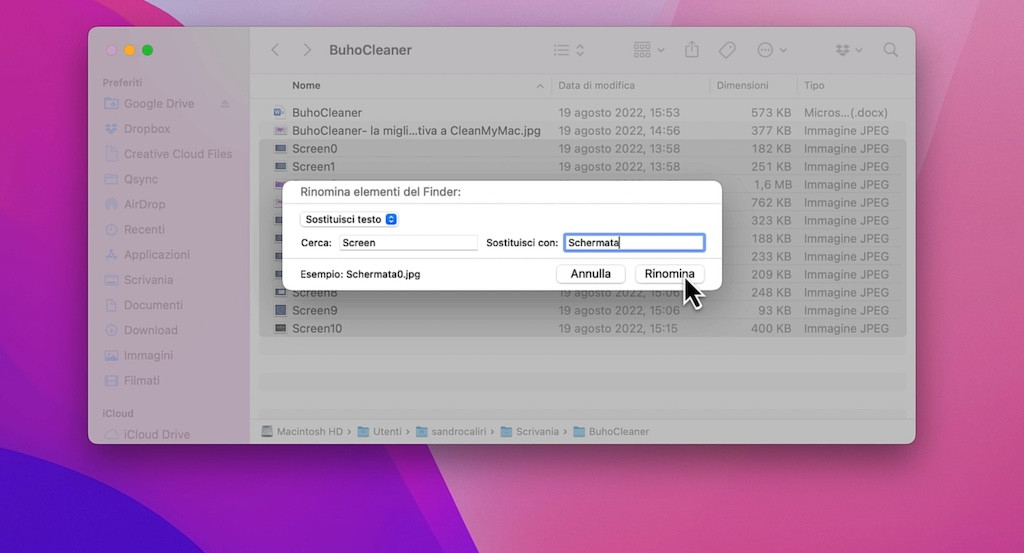The width and height of the screenshot is (1024, 553).
Task: Click the BuhoCleaner Word document icon
Action: 280,112
